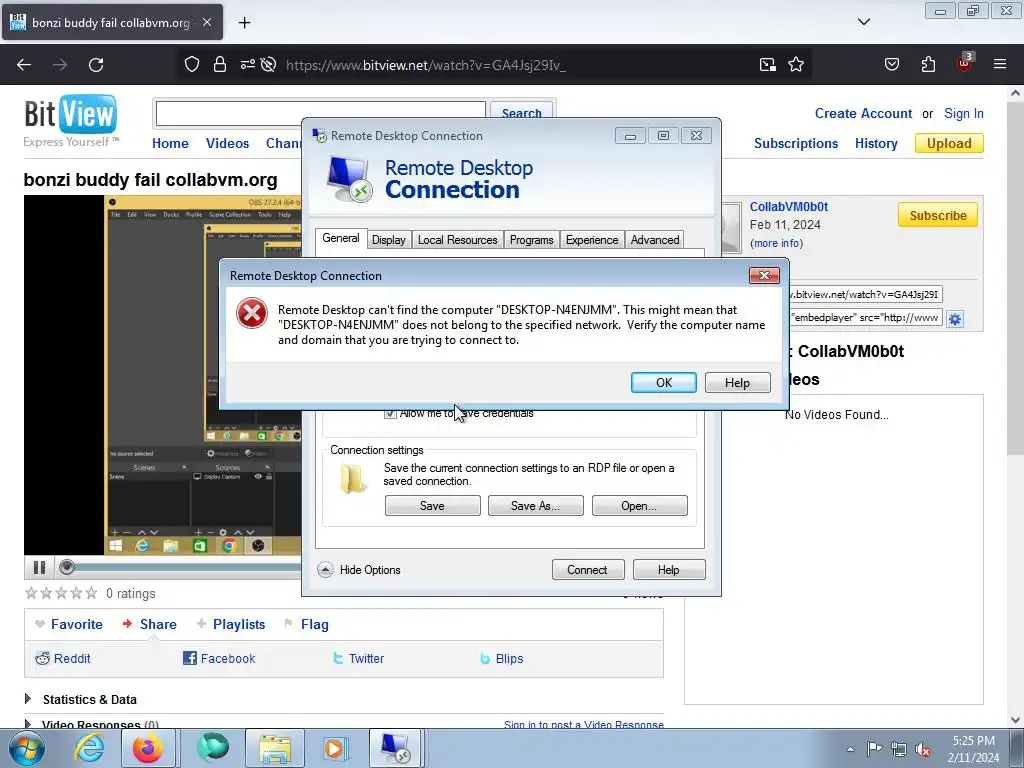Collapse options via Hide Options arrow
1024x768 pixels.
point(325,569)
